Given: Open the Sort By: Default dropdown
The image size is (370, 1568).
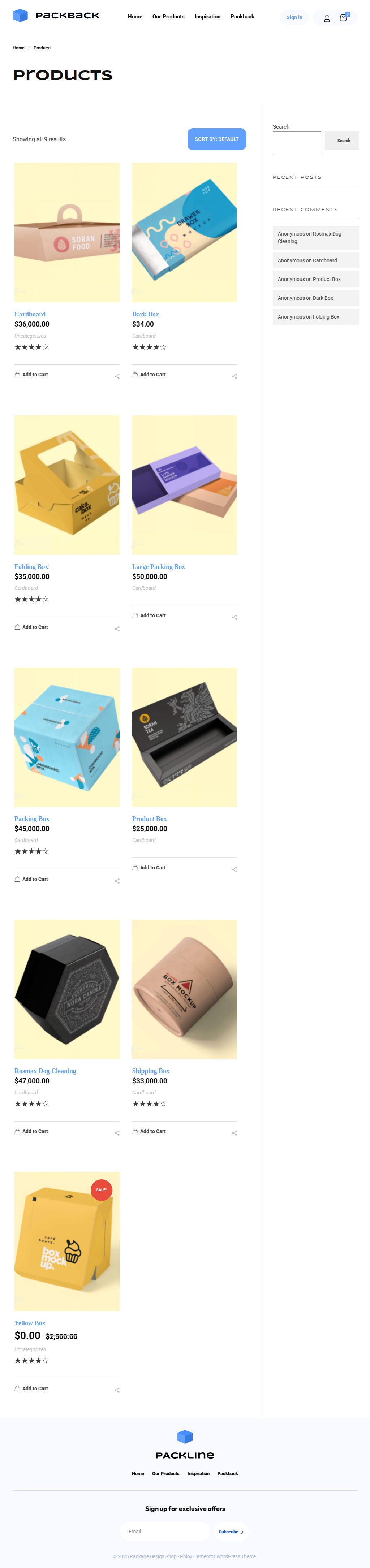Looking at the screenshot, I should pyautogui.click(x=217, y=139).
